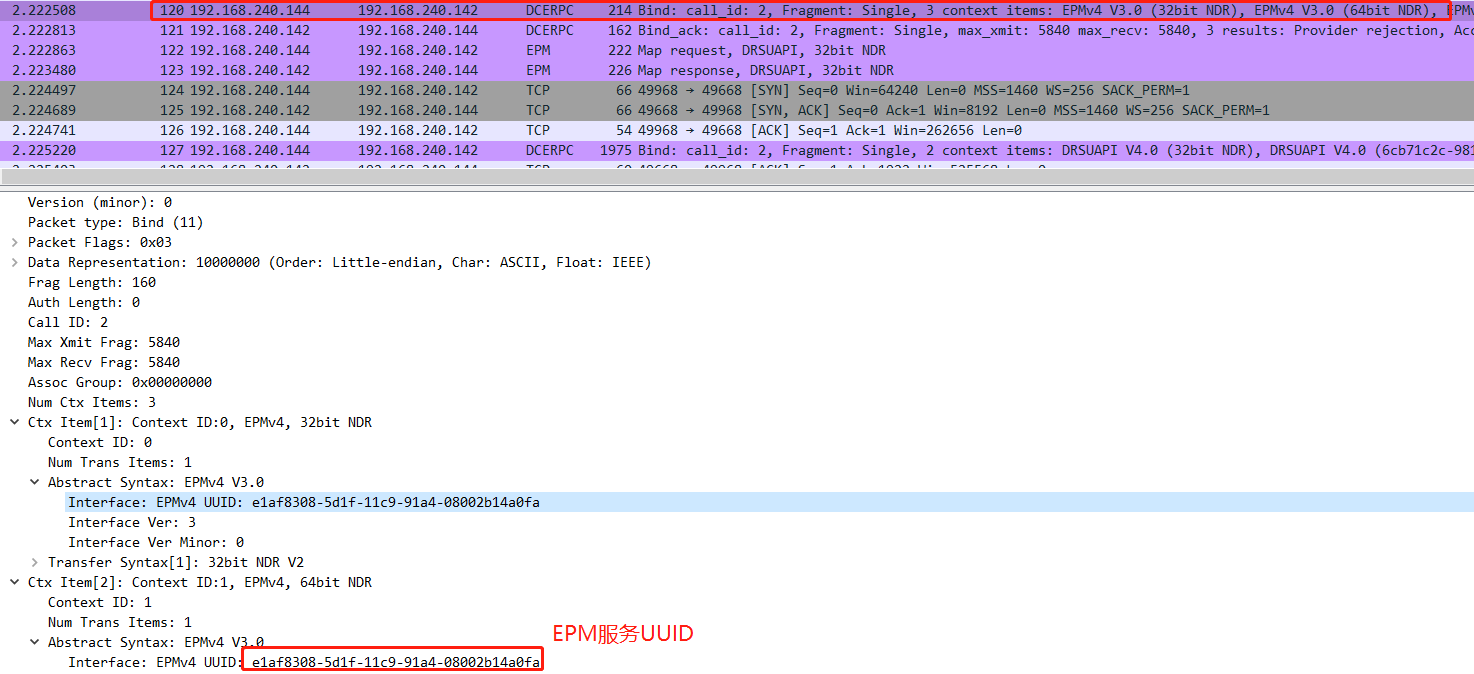Image resolution: width=1474 pixels, height=674 pixels.
Task: Collapse the Ctx Item[2] tree node
Action: click(14, 582)
